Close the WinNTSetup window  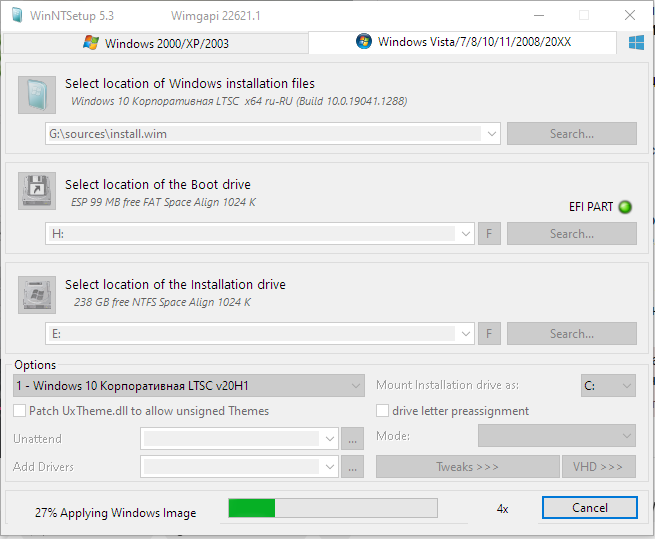pyautogui.click(x=630, y=15)
